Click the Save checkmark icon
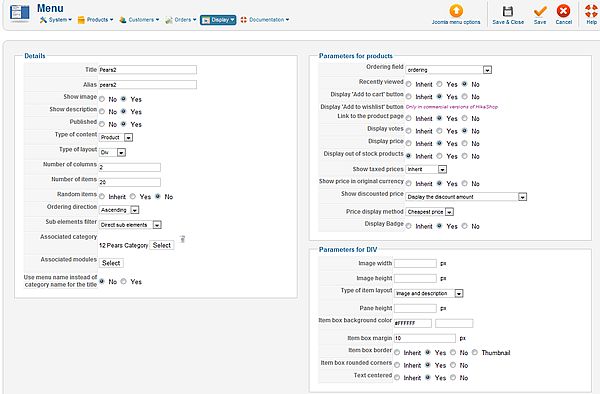Viewport: 600px width, 394px height. point(540,11)
